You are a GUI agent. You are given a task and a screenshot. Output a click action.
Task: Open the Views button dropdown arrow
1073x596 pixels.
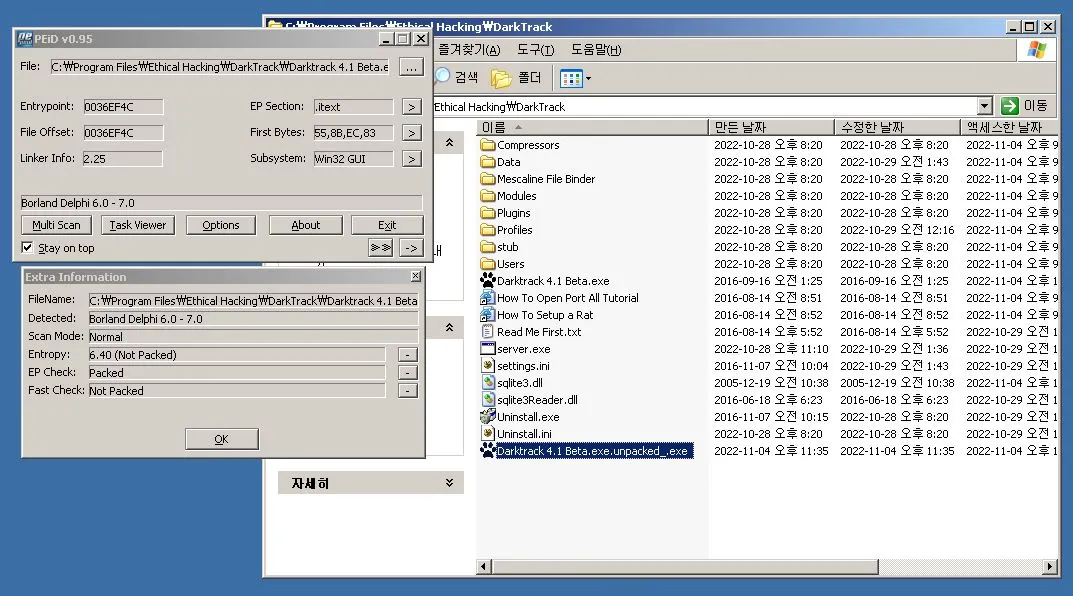tap(588, 79)
